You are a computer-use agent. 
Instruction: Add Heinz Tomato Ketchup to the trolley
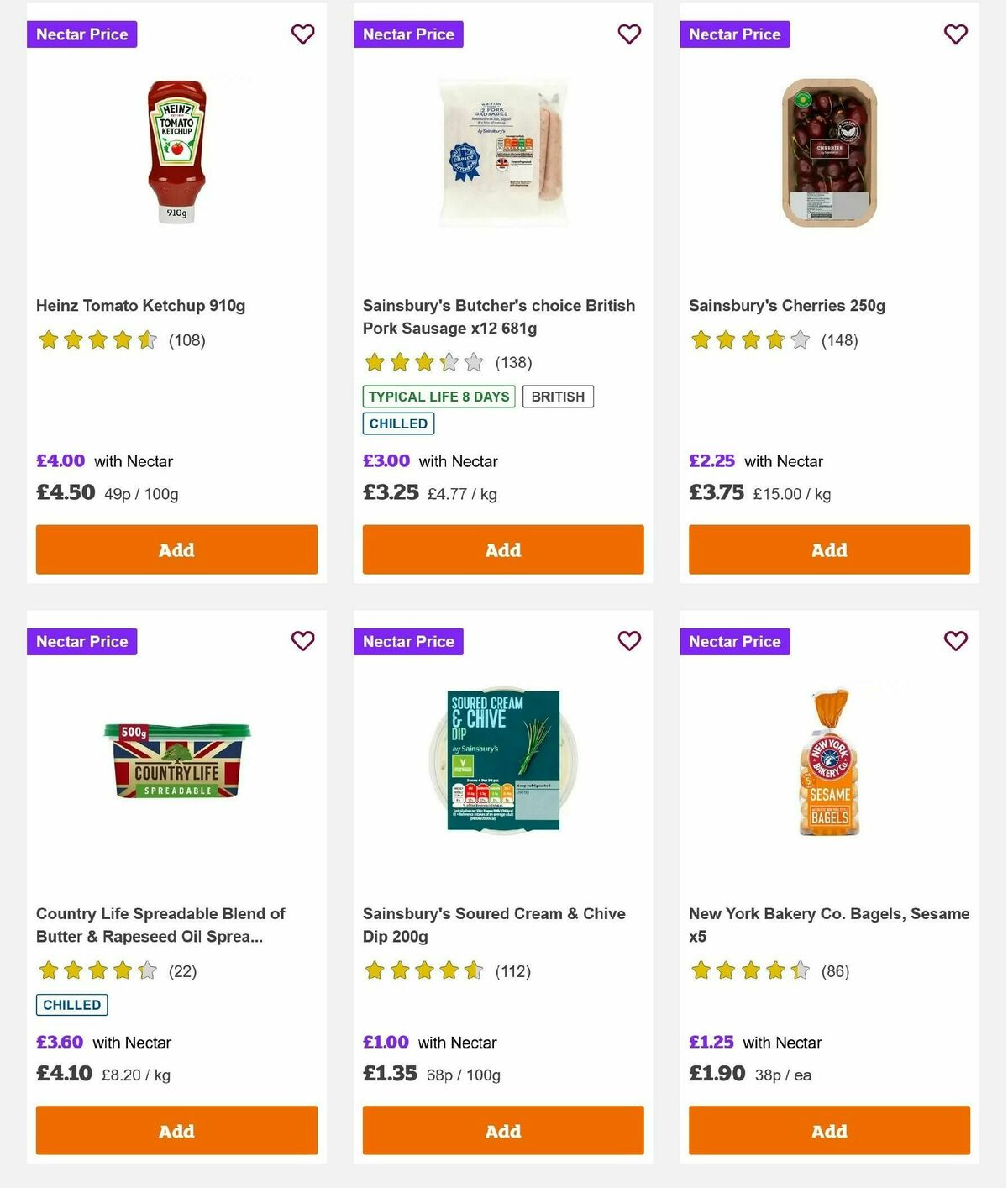(x=176, y=549)
